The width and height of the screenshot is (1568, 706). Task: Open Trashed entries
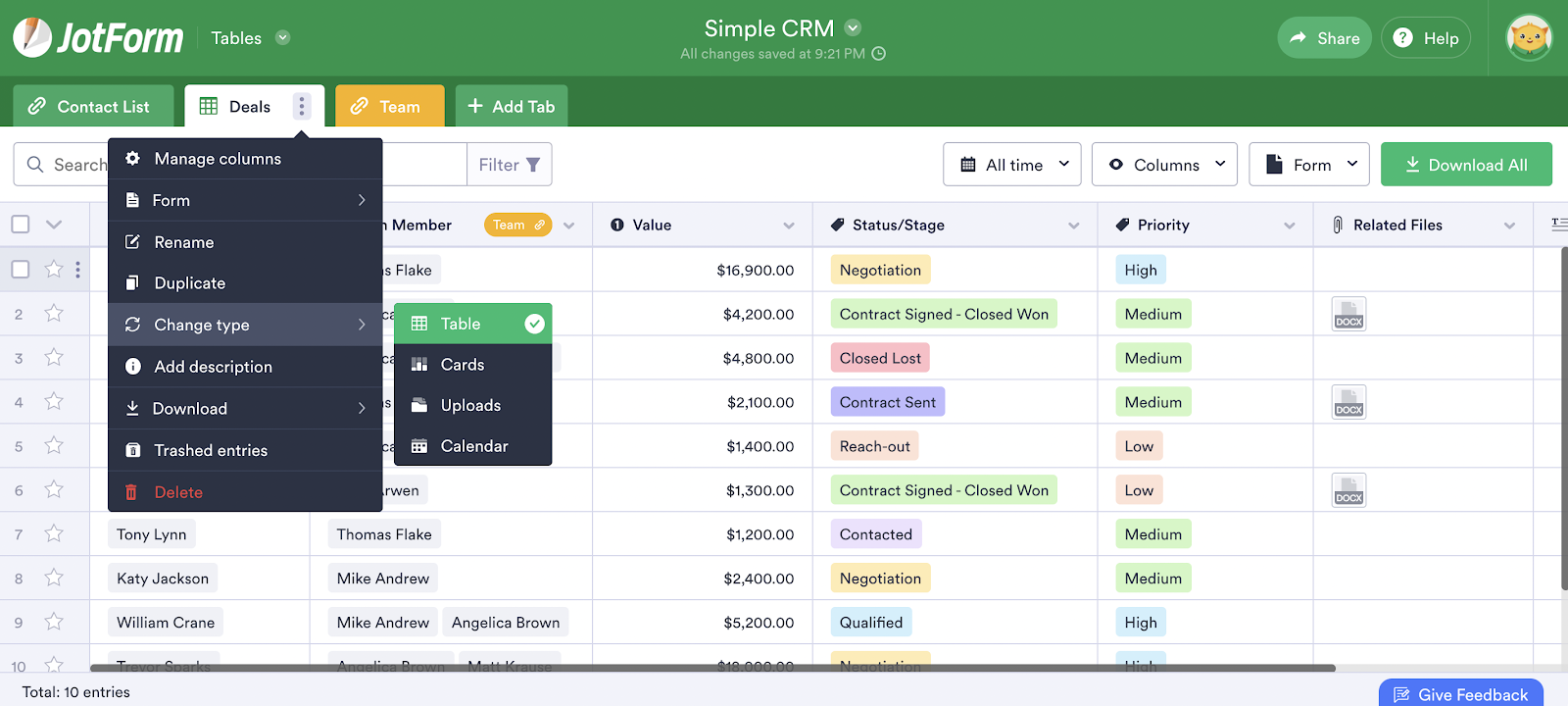[245, 450]
